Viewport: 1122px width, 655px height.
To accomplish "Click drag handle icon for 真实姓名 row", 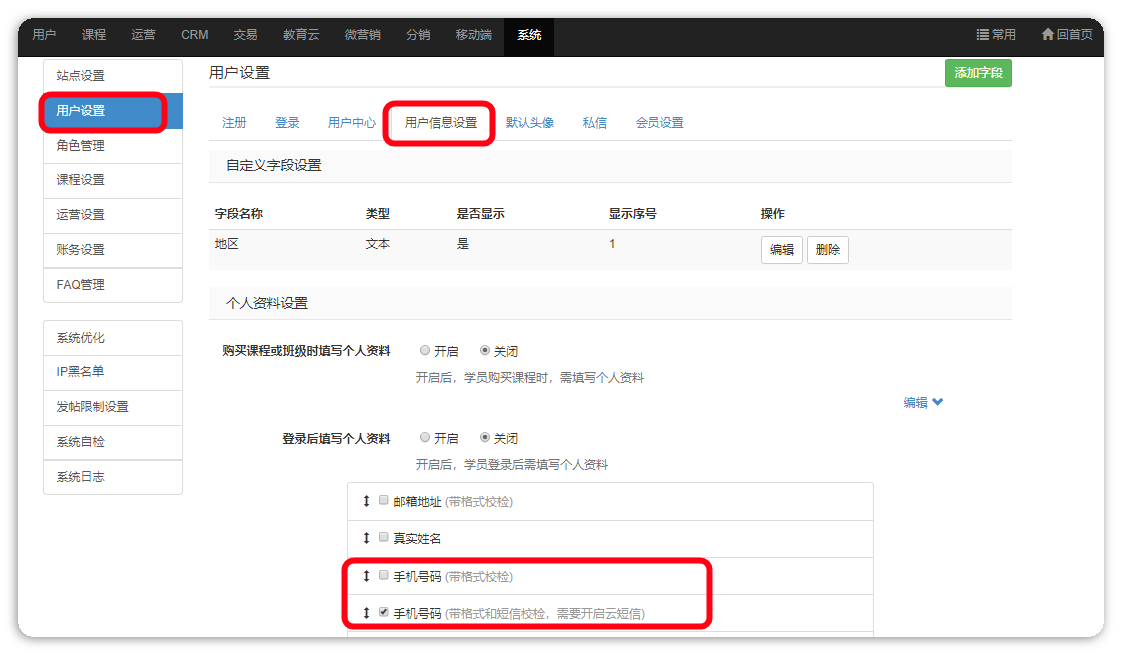I will click(366, 538).
